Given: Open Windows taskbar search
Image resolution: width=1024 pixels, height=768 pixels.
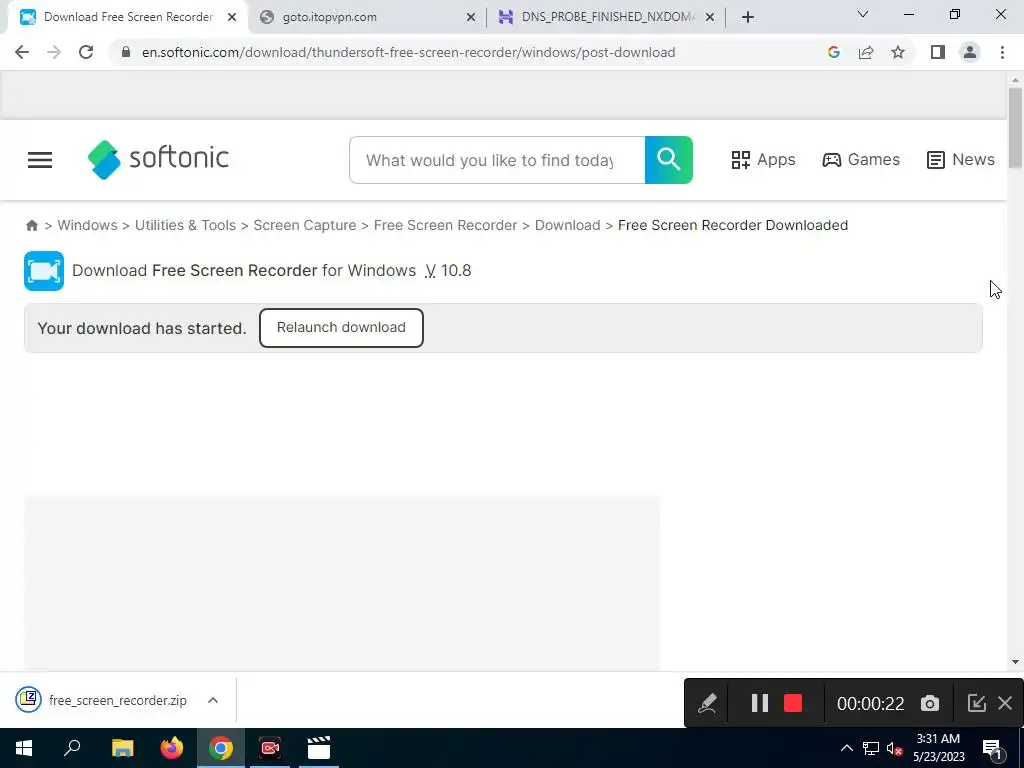Looking at the screenshot, I should pos(72,748).
